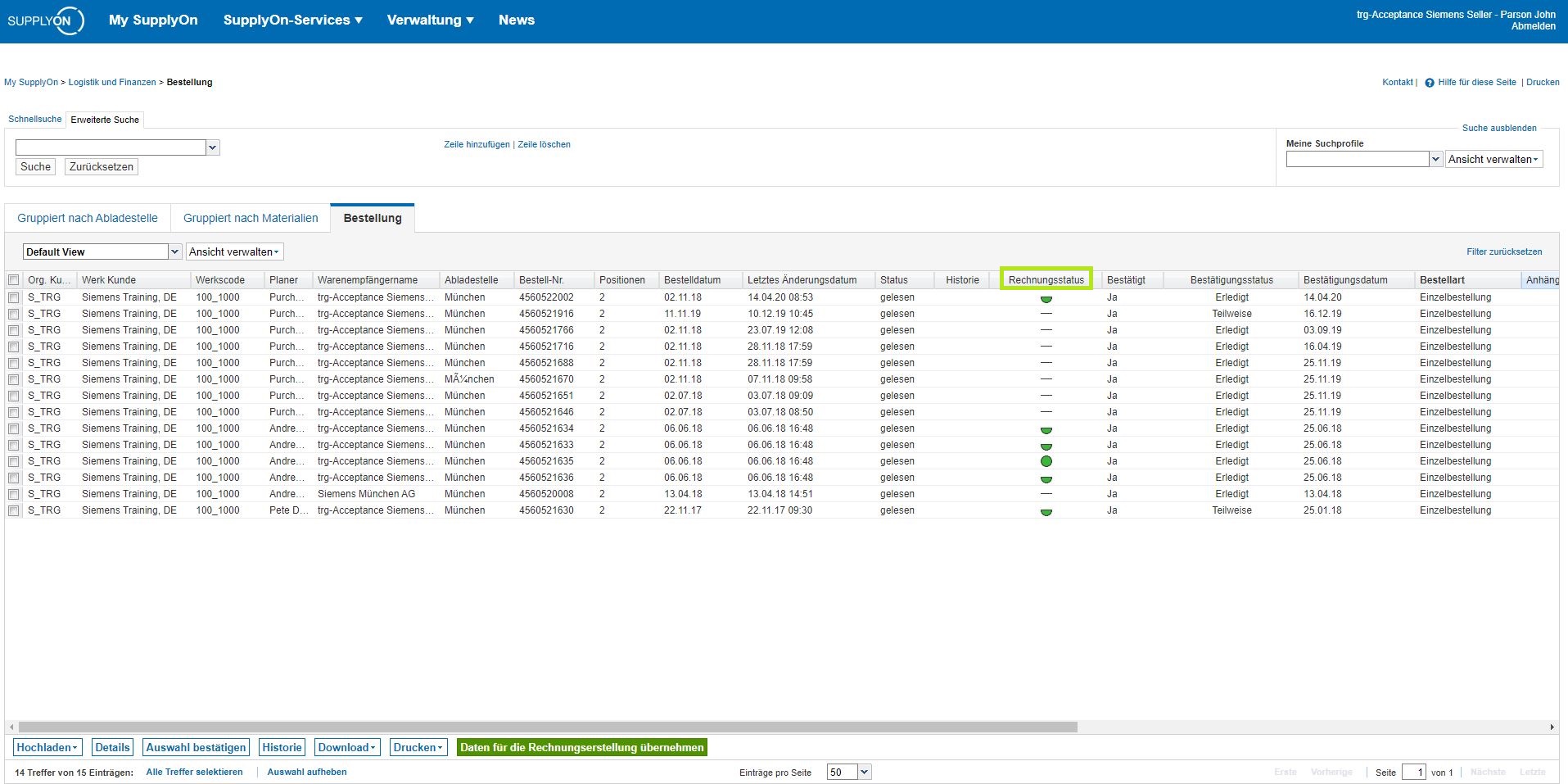
Task: Check the row for order 4560522002
Action: tap(13, 297)
